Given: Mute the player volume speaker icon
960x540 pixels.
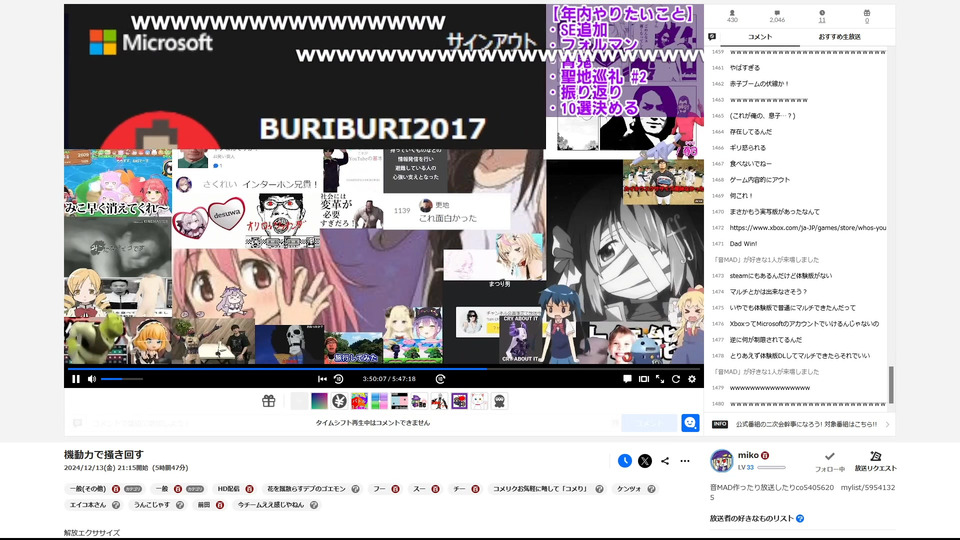Looking at the screenshot, I should point(92,379).
